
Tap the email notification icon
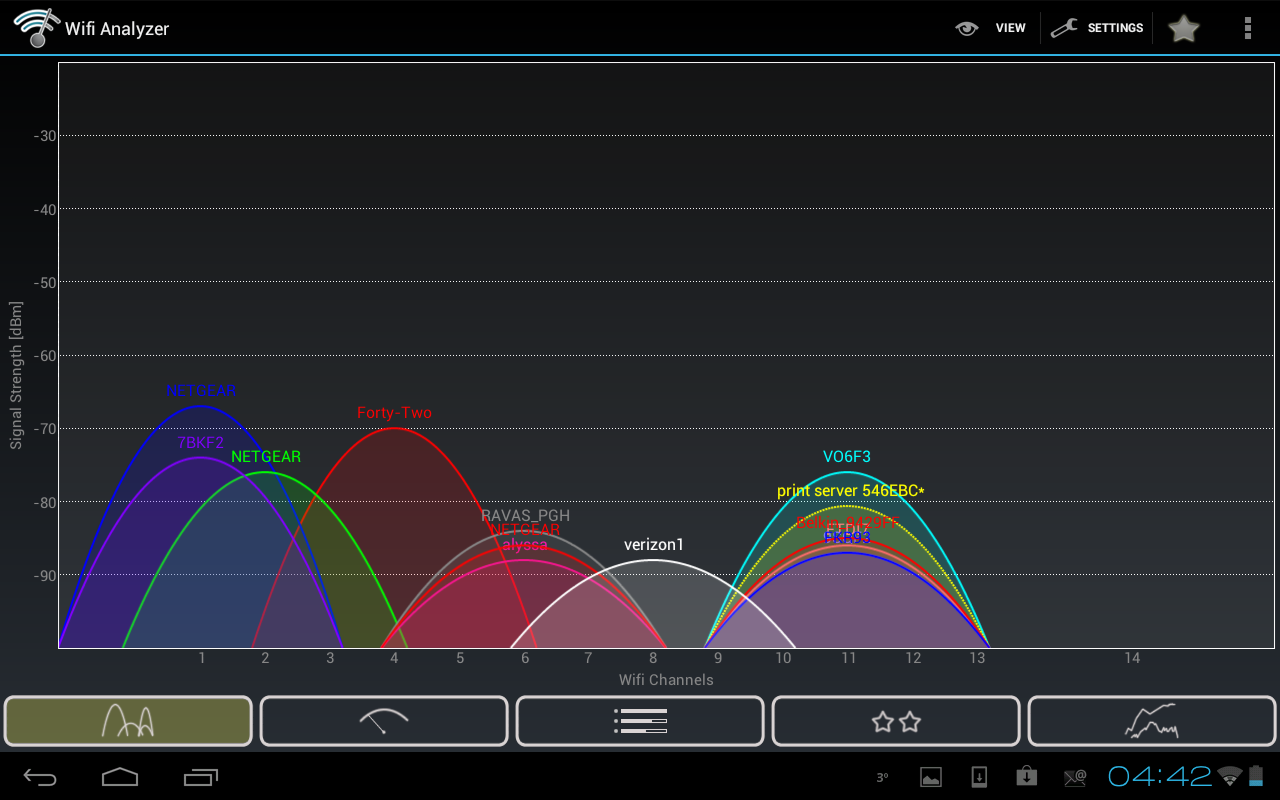[x=1075, y=777]
